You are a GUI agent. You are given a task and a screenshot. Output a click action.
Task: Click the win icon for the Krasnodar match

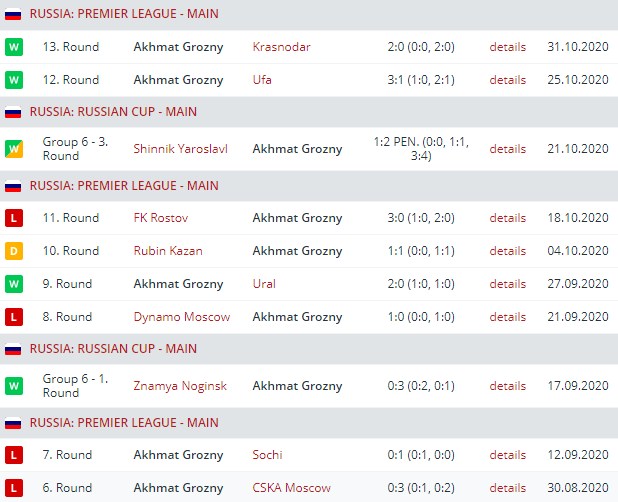(14, 47)
